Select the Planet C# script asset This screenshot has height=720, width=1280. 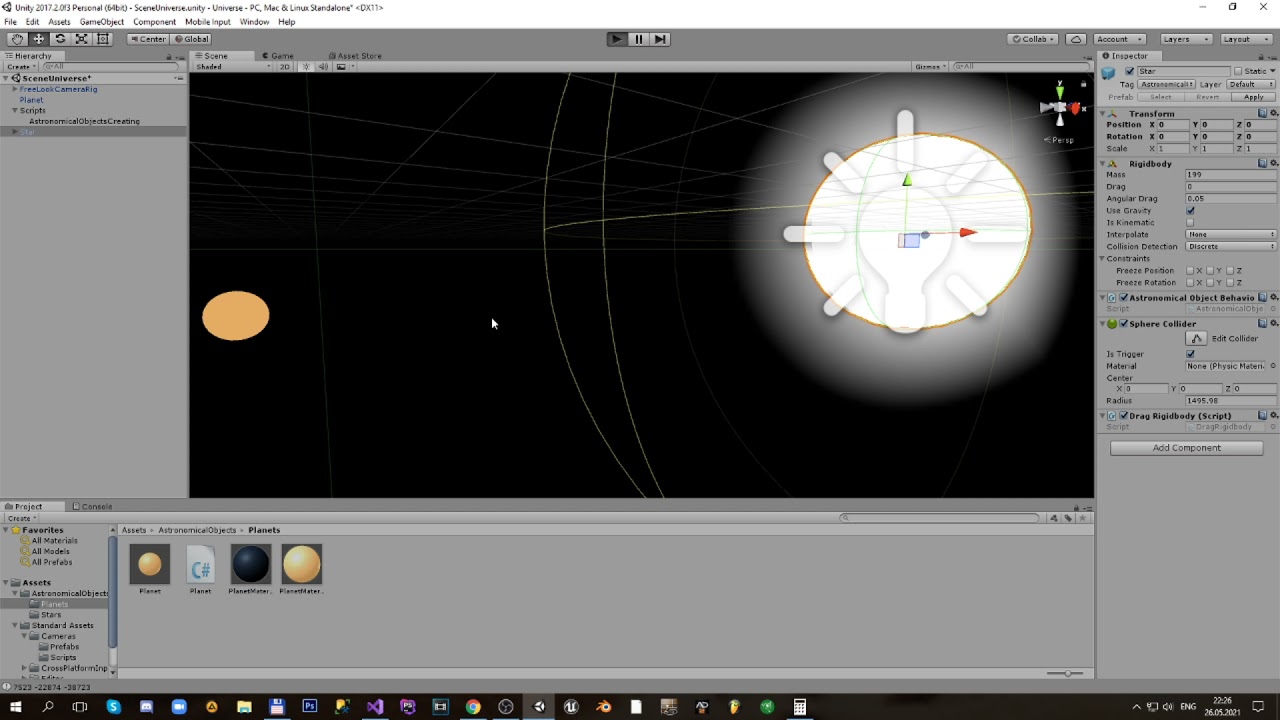point(200,565)
